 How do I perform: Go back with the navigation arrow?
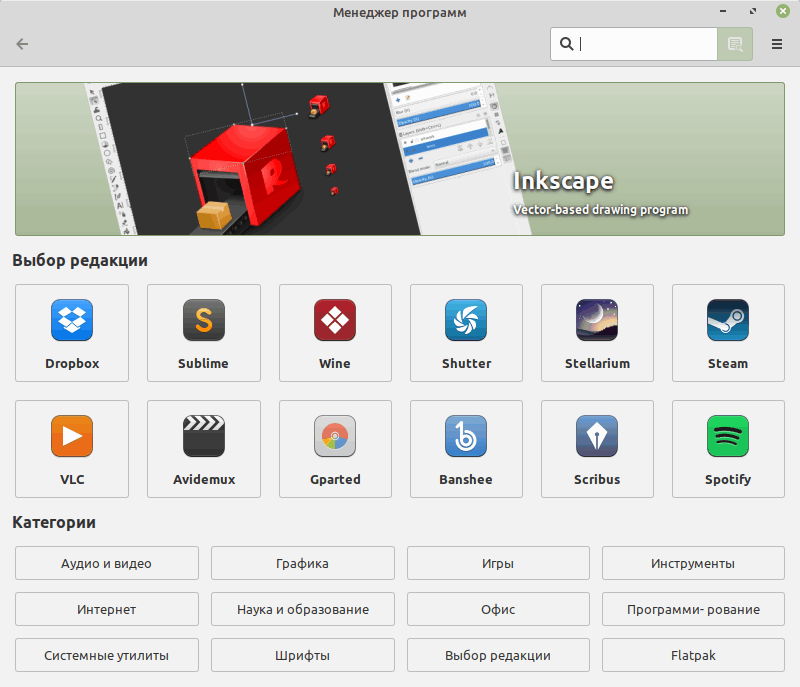pos(21,44)
